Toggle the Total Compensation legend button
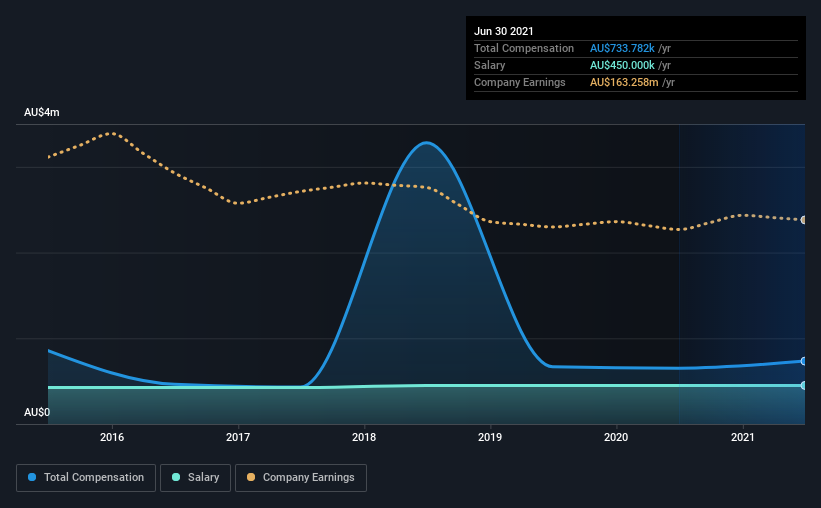The height and width of the screenshot is (508, 821). coord(86,478)
